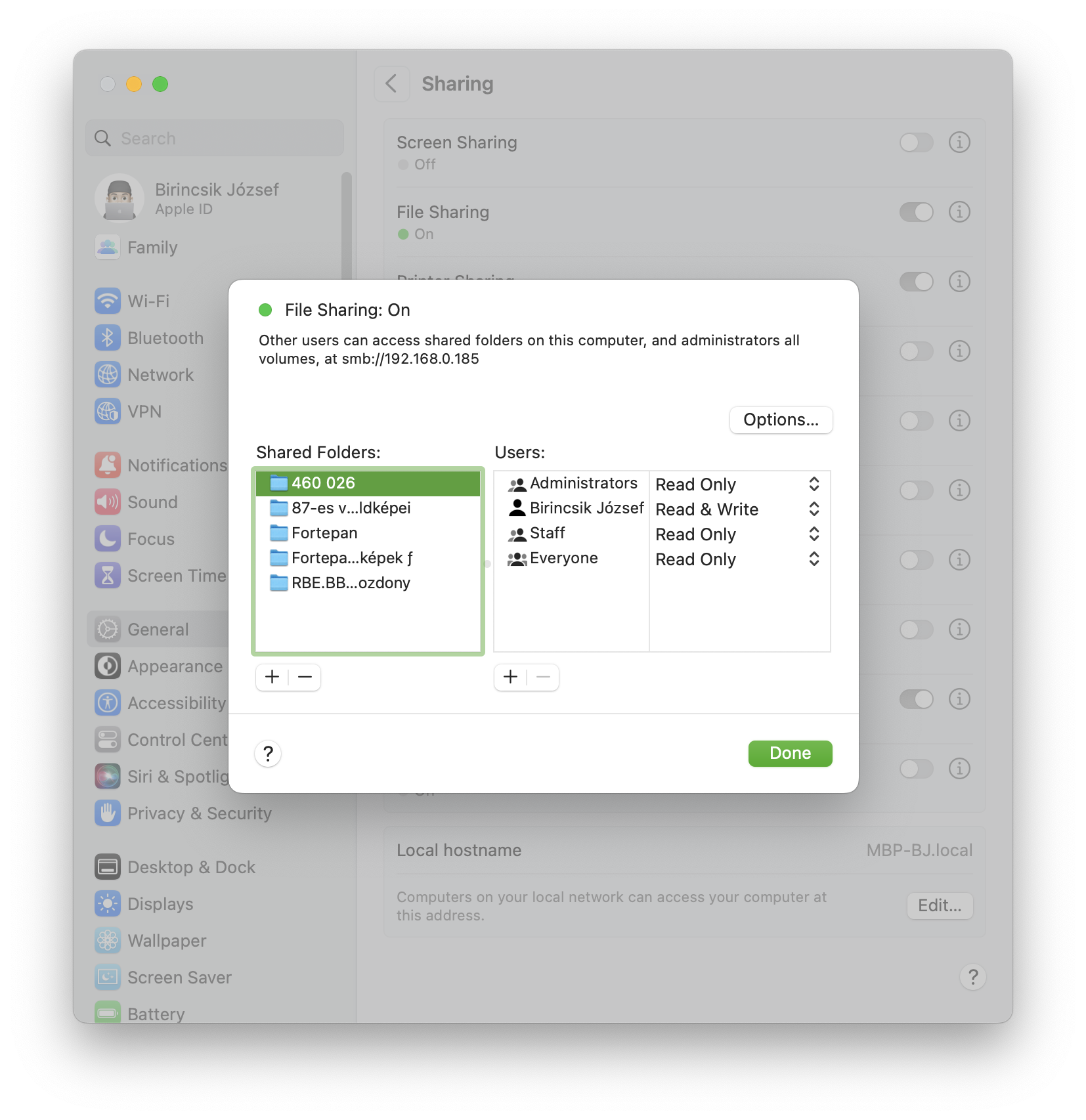This screenshot has width=1086, height=1120.
Task: Open Family settings in the sidebar
Action: [x=137, y=248]
